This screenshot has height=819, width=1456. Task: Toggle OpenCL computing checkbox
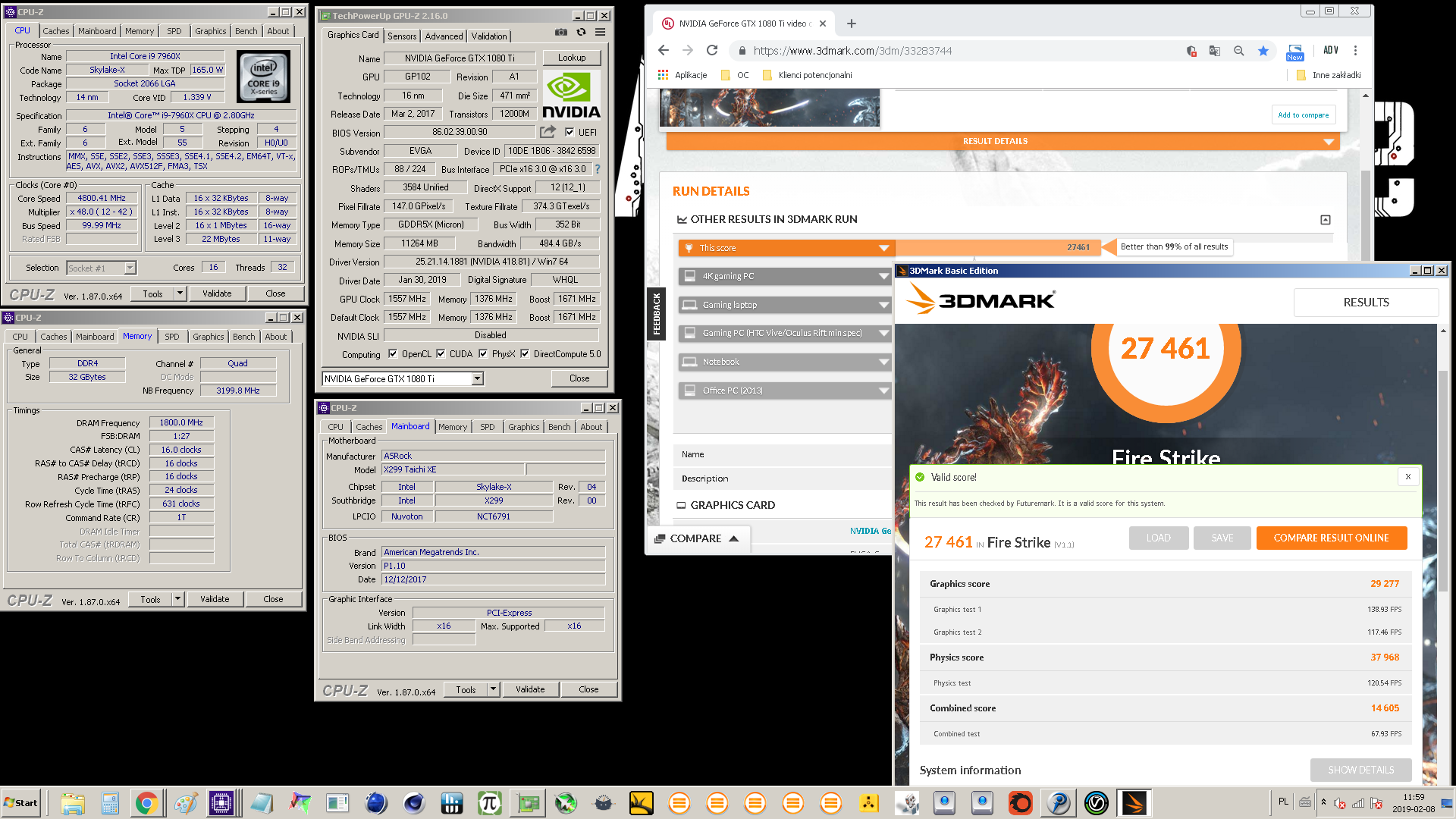[x=393, y=353]
